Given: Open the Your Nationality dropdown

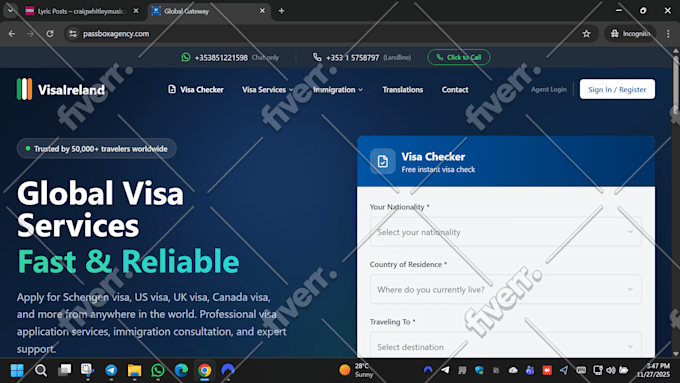Looking at the screenshot, I should 506,232.
